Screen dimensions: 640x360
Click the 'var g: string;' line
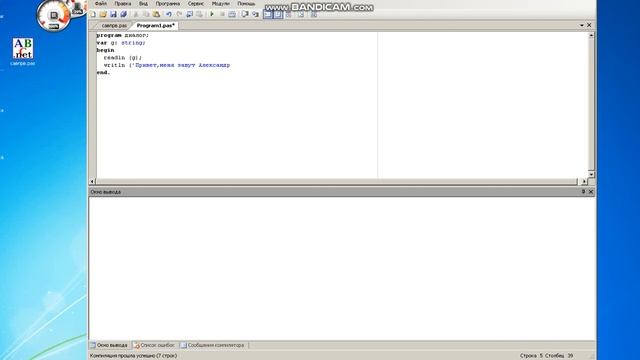click(x=121, y=43)
